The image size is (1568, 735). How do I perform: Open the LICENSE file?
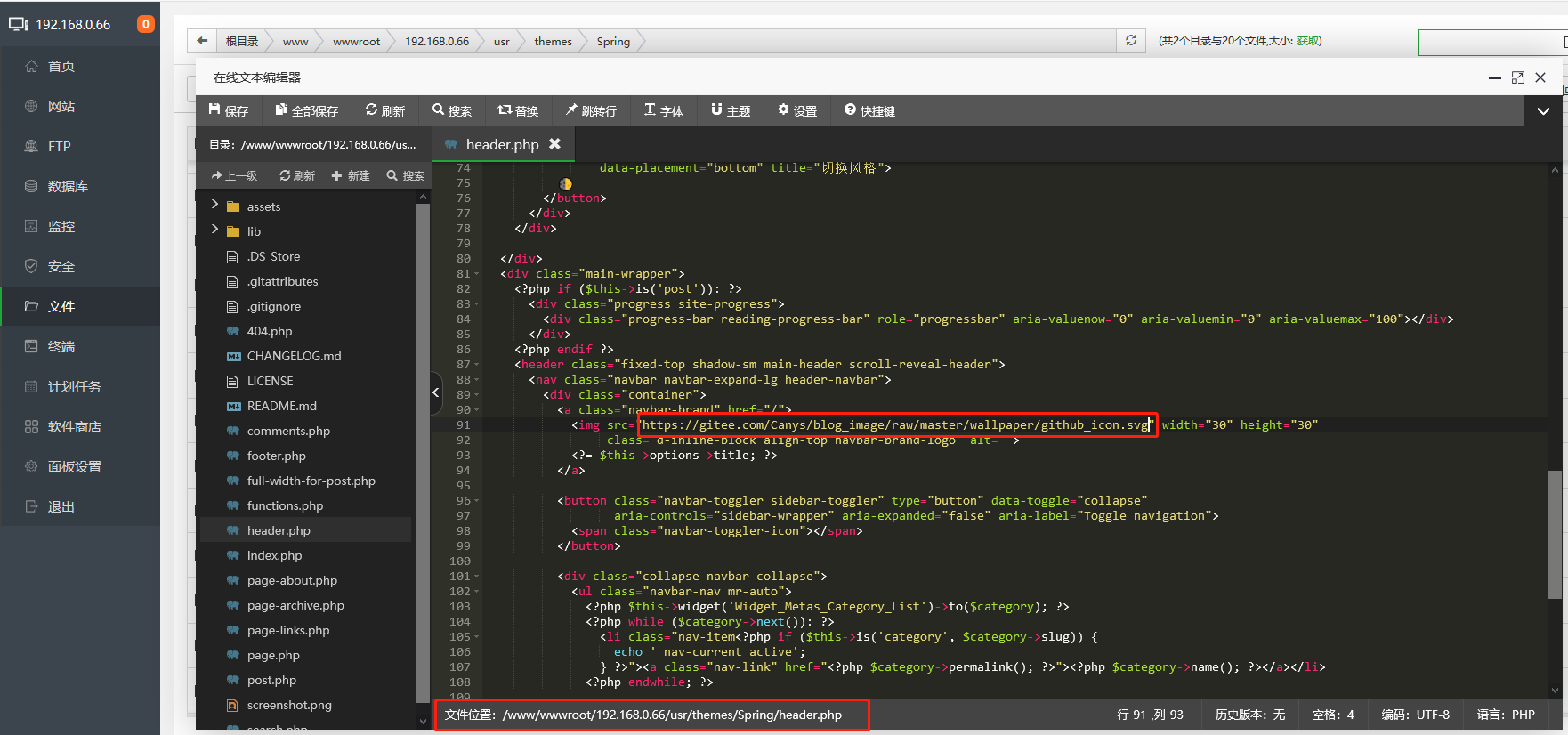[x=270, y=381]
